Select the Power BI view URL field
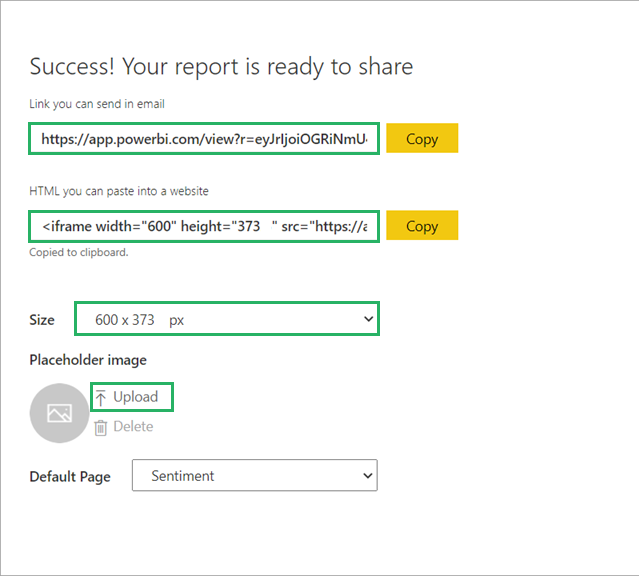 click(x=204, y=139)
